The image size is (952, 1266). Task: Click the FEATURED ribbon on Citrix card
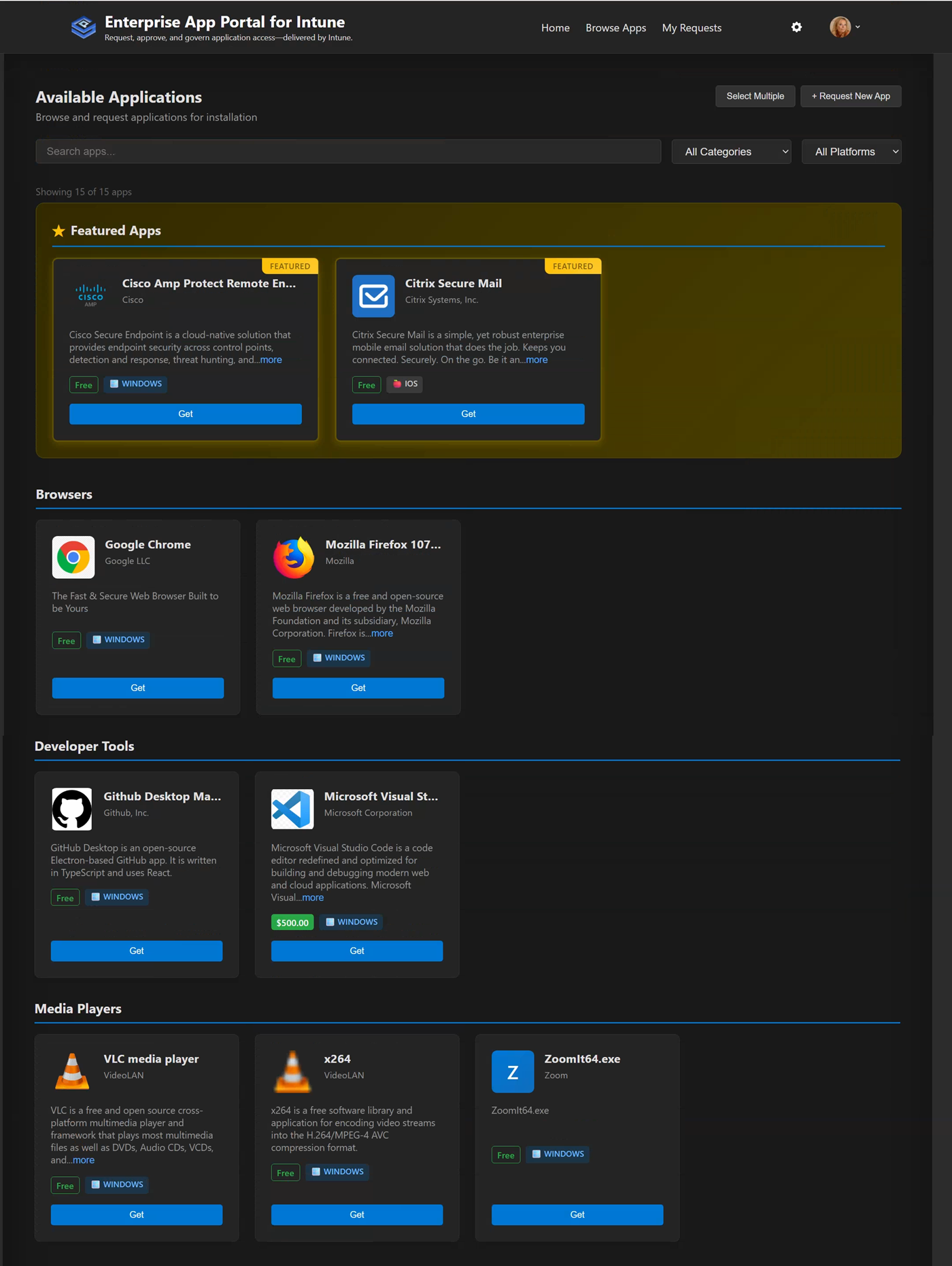[573, 266]
